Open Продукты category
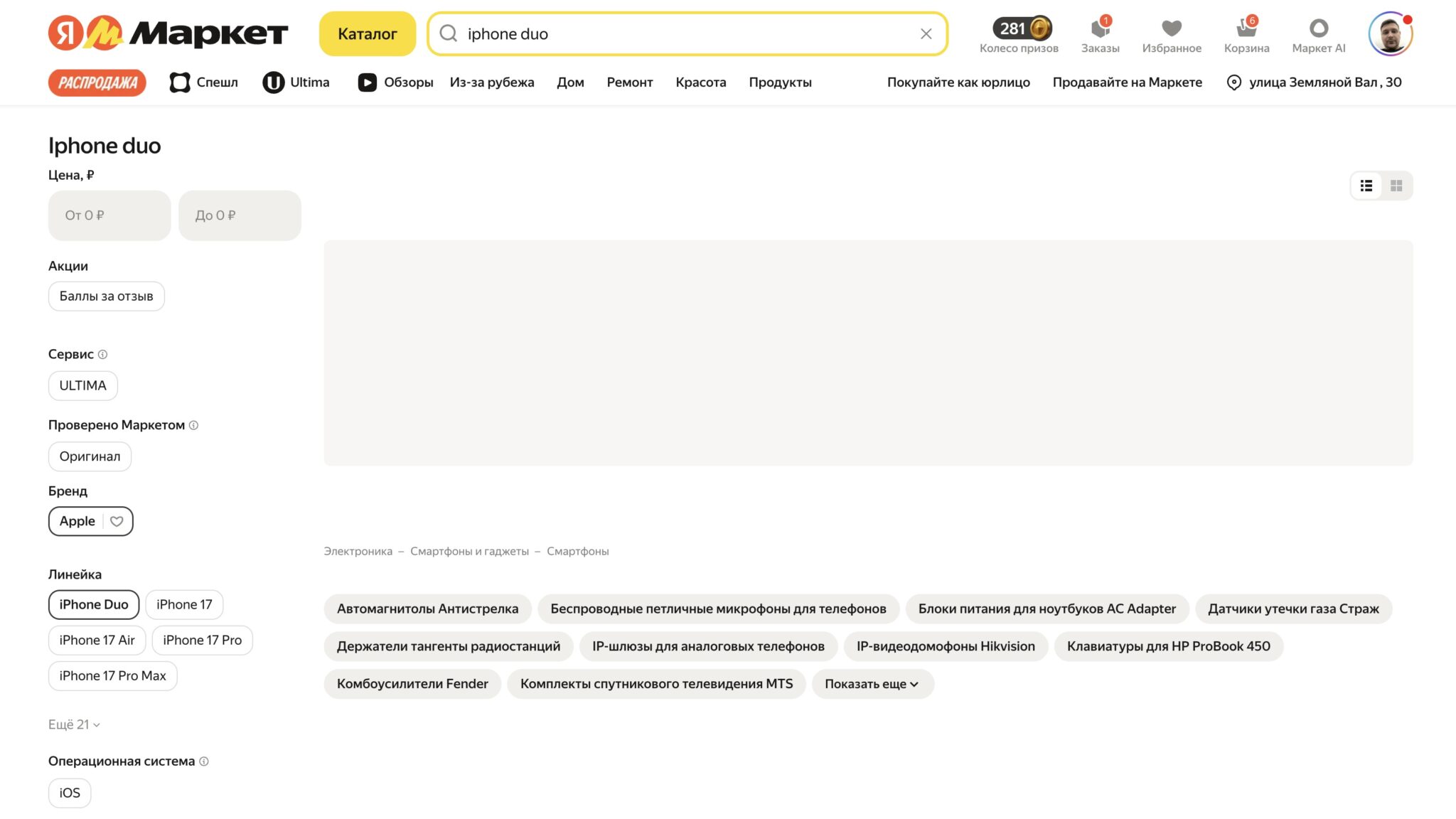1456x819 pixels. click(x=780, y=82)
